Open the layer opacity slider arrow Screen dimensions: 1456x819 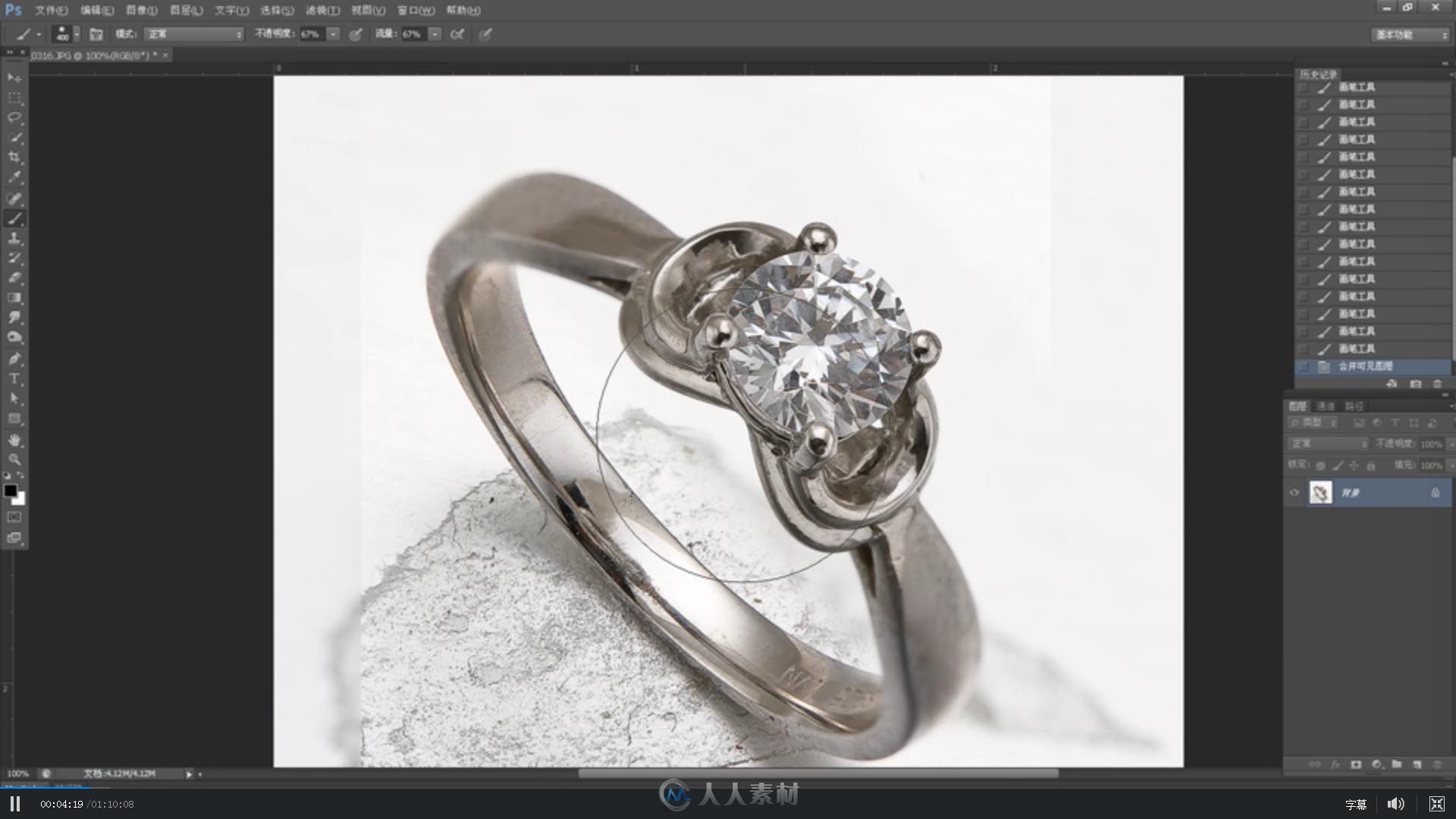pyautogui.click(x=1450, y=444)
